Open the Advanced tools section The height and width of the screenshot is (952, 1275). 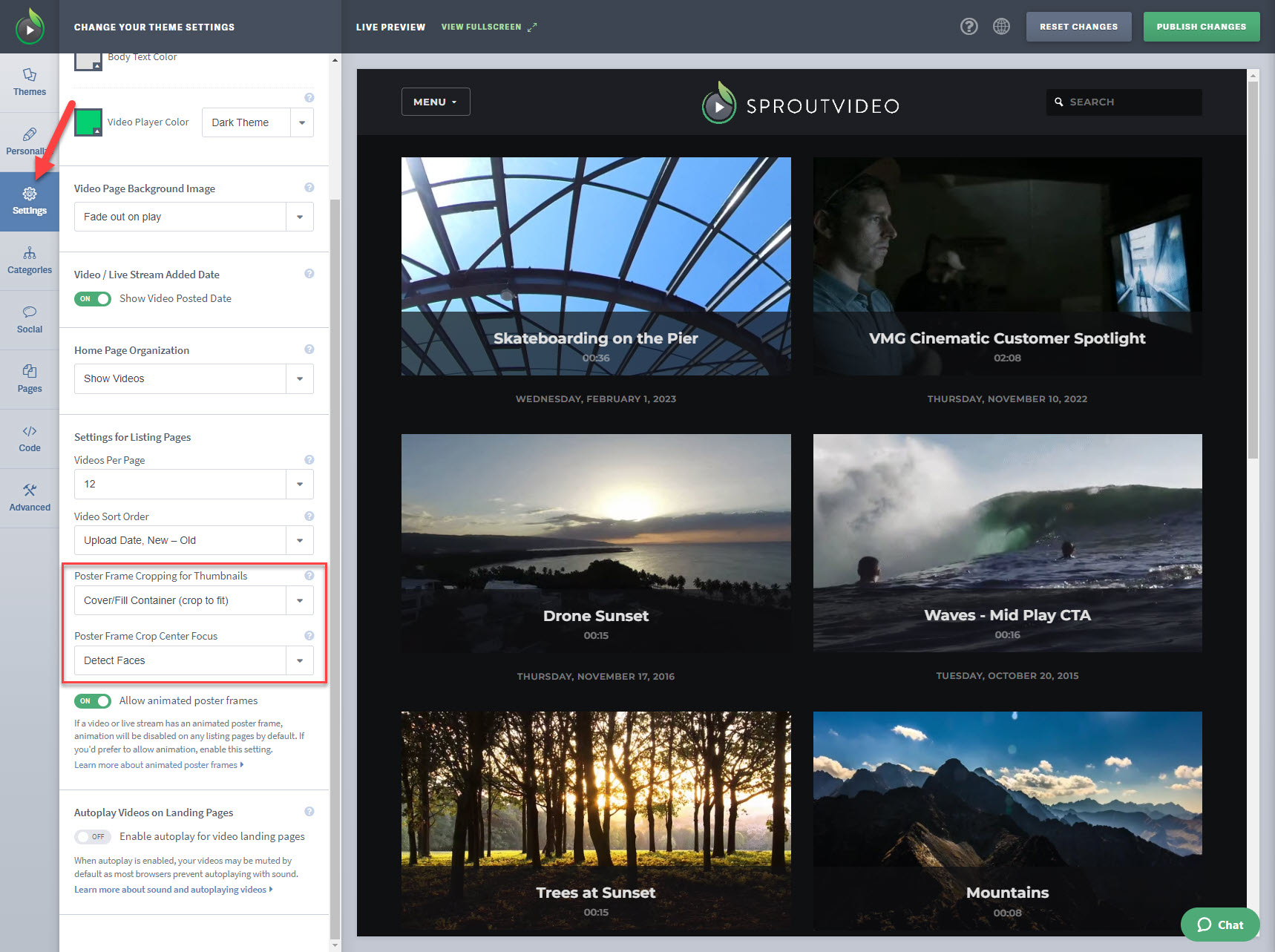(30, 498)
